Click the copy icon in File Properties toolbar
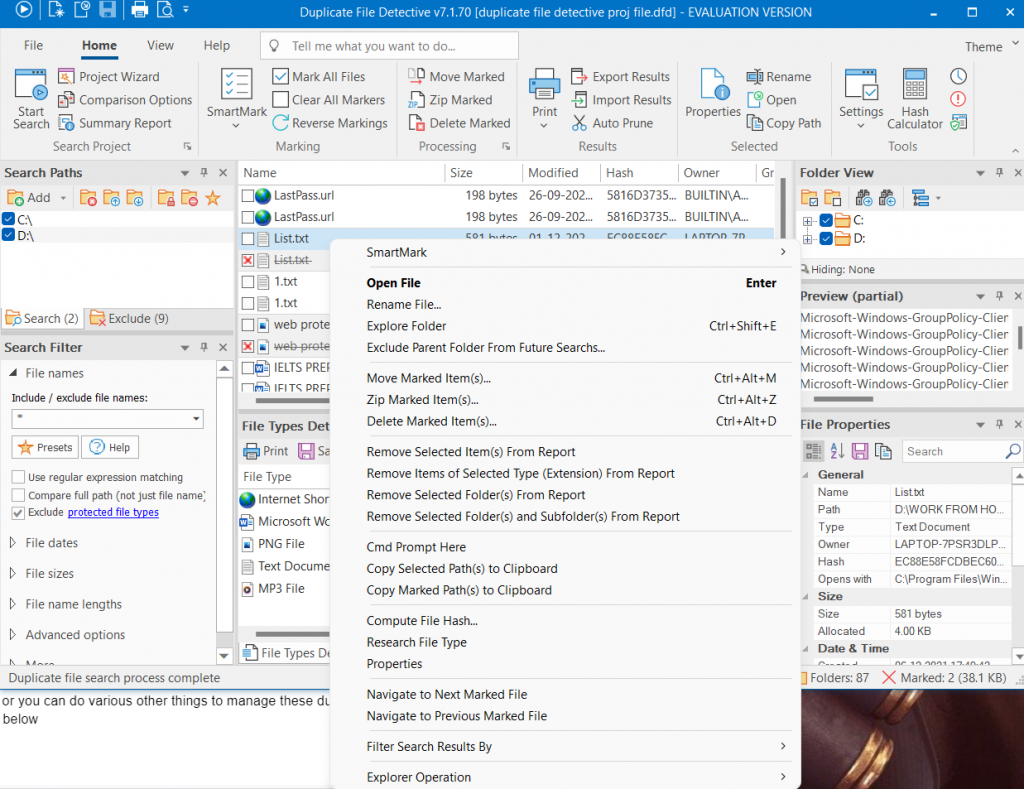Viewport: 1024px width, 789px height. [883, 451]
